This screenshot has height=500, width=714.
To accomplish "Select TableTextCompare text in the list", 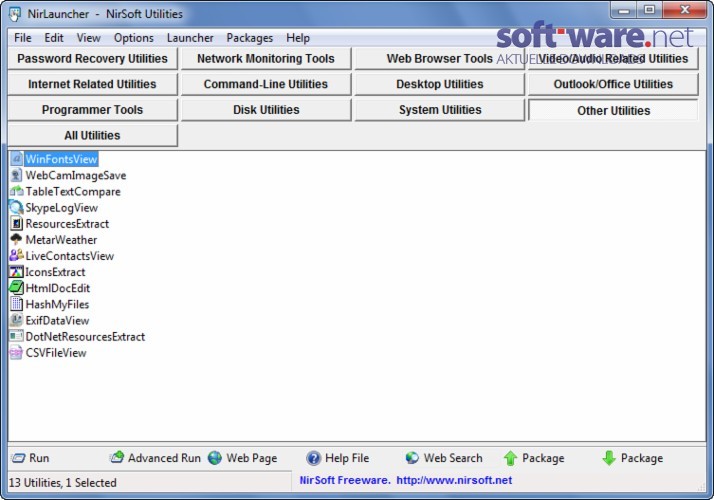I will (x=73, y=191).
